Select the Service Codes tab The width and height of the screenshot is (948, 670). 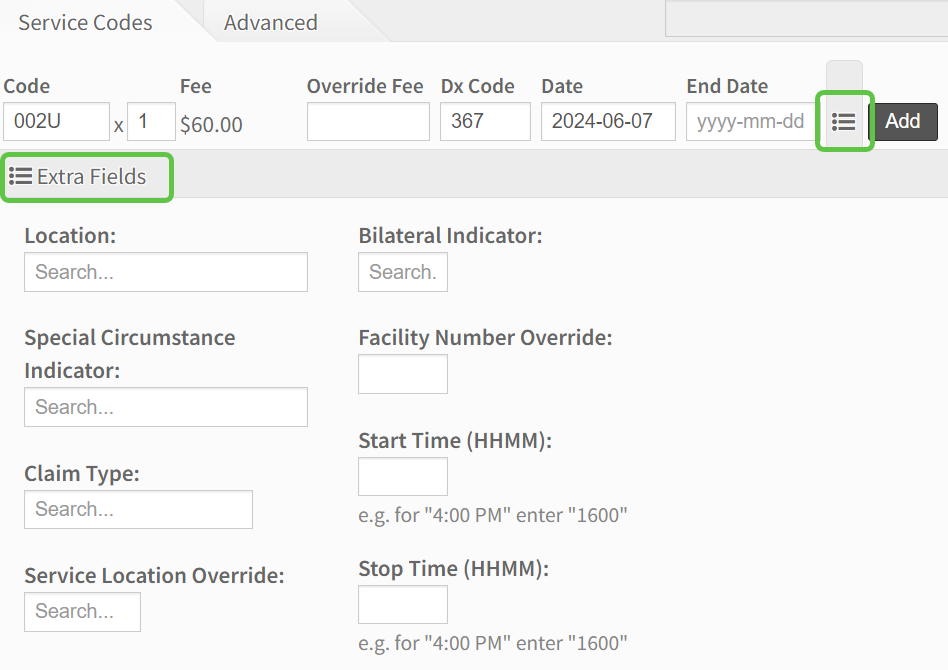tap(86, 22)
